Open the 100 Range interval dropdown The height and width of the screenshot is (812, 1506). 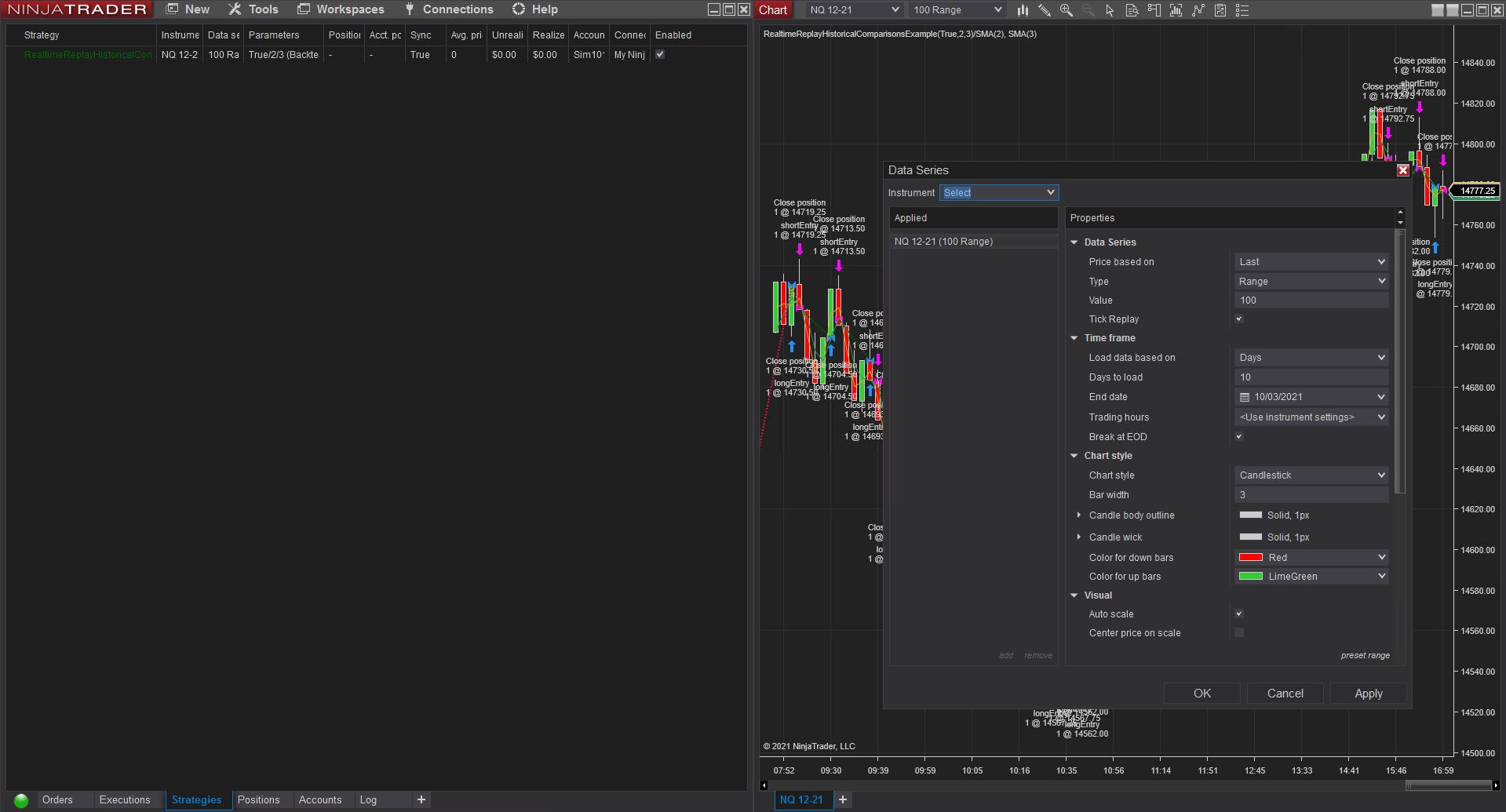[957, 10]
